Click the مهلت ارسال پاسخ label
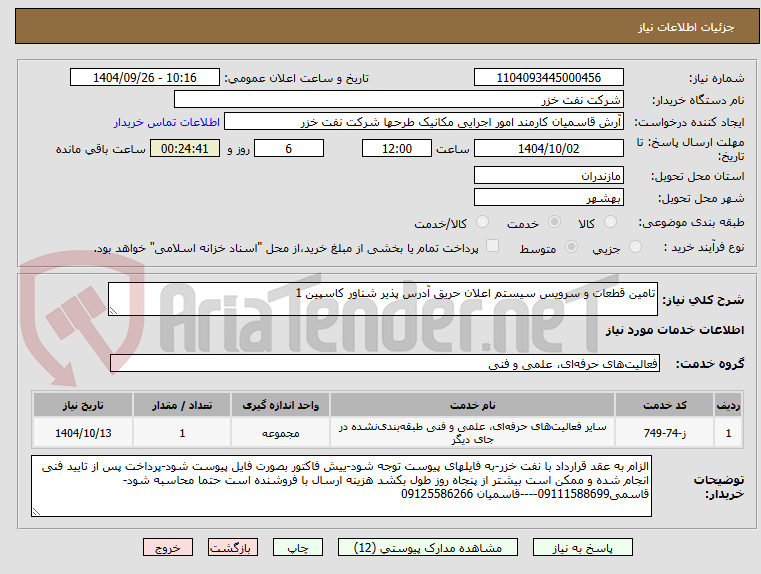 pos(690,149)
